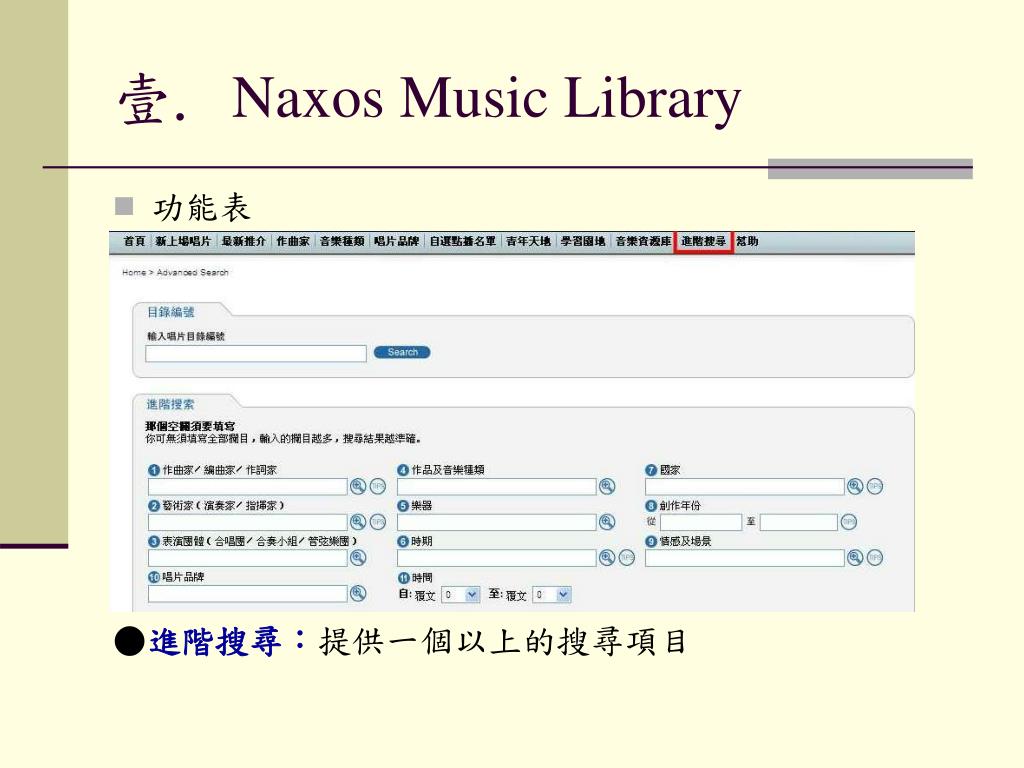The image size is (1024, 768).
Task: Focus the 作品及音樂種類 input field
Action: [x=497, y=487]
